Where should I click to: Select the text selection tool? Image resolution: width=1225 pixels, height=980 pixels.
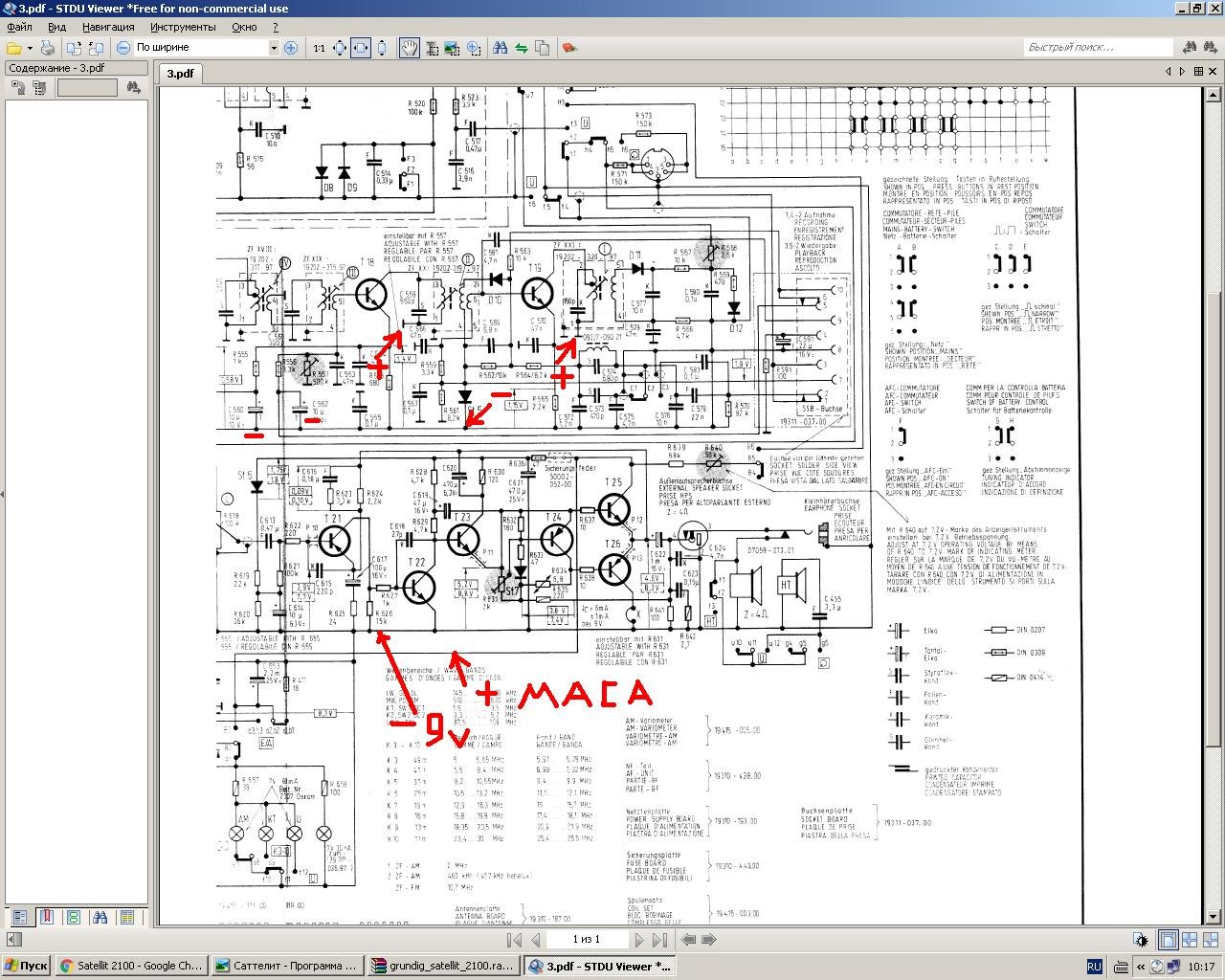[x=432, y=48]
